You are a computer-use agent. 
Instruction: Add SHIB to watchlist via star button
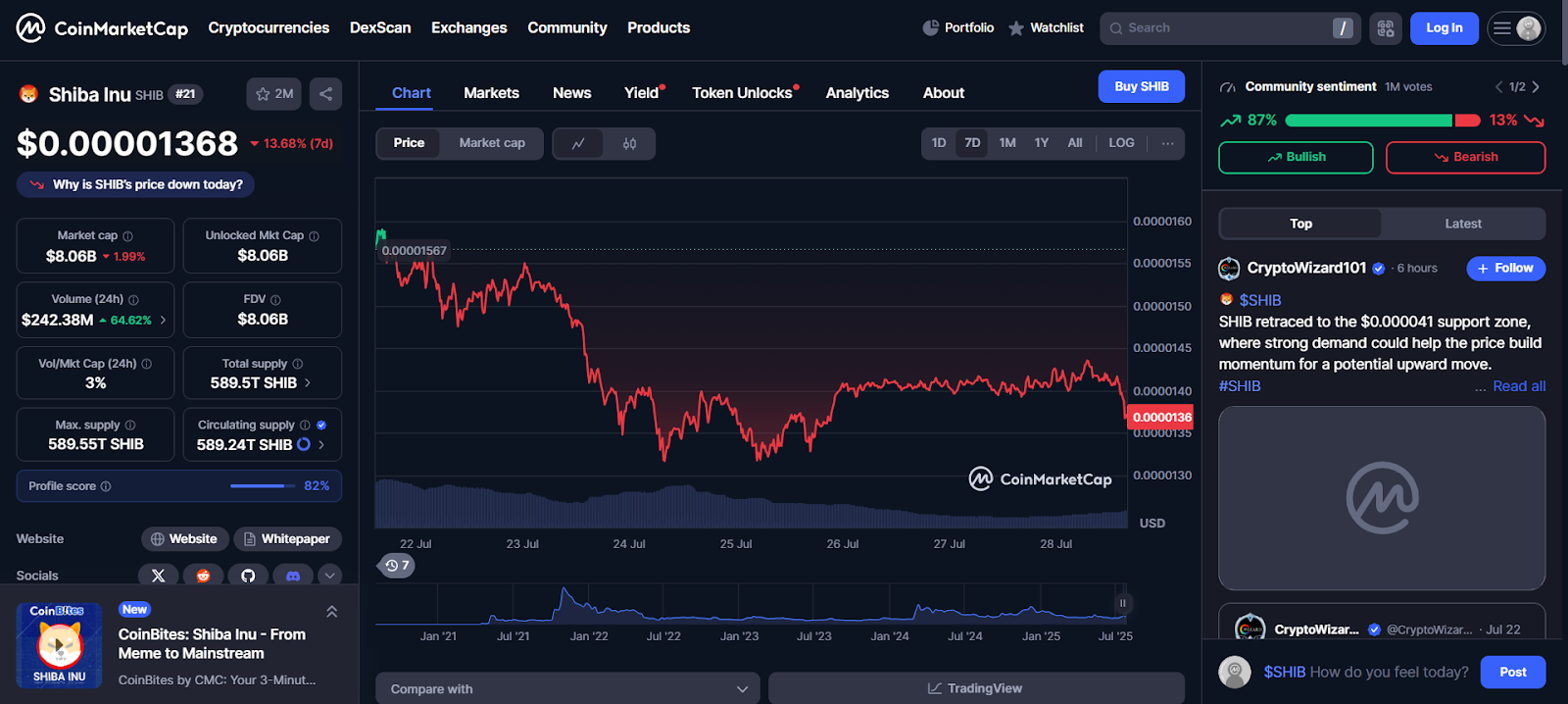(274, 94)
